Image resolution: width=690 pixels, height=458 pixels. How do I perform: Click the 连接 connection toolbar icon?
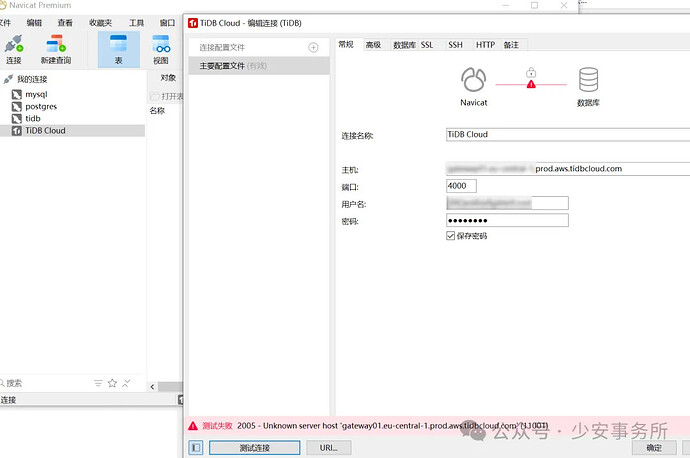pos(13,49)
